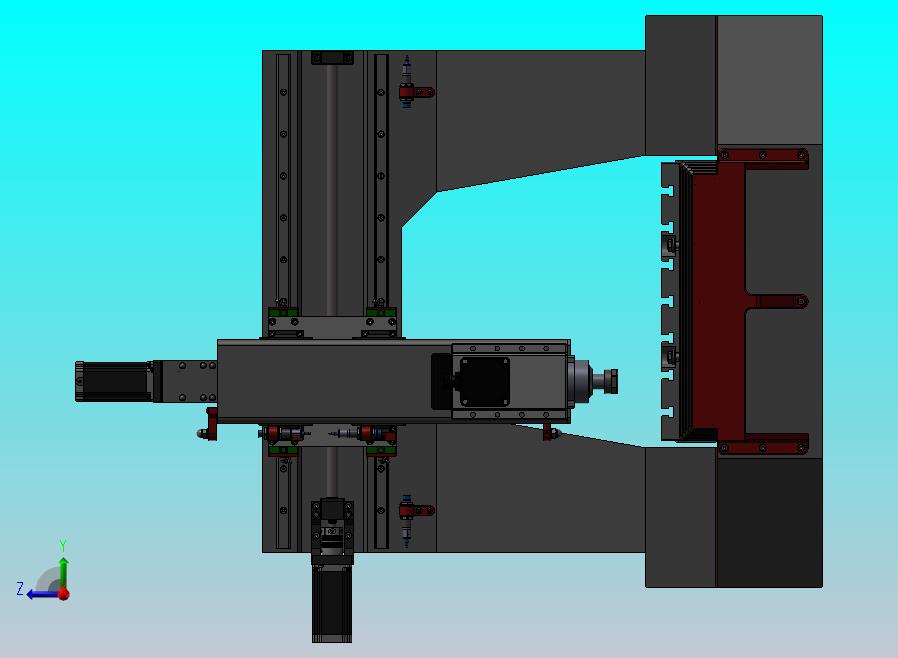Select the vertical stepper motor at the bottom
Image resolution: width=898 pixels, height=658 pixels.
332,604
